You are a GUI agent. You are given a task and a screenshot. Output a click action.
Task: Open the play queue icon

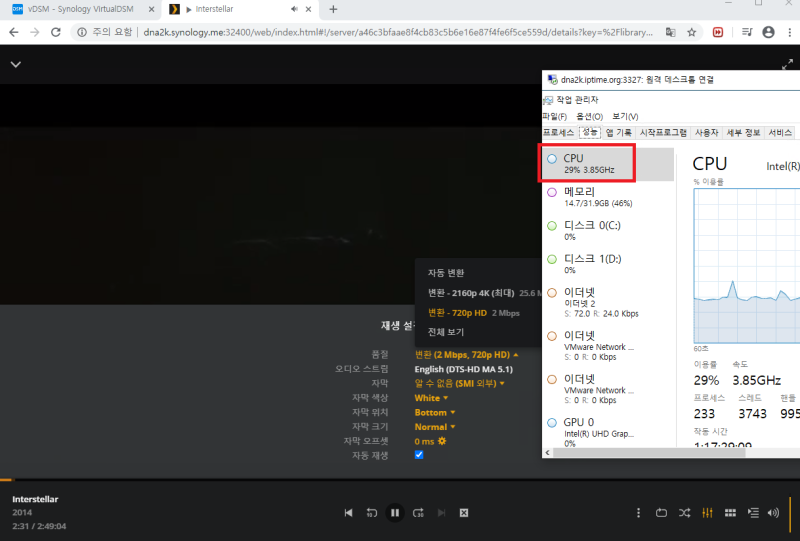pos(753,512)
